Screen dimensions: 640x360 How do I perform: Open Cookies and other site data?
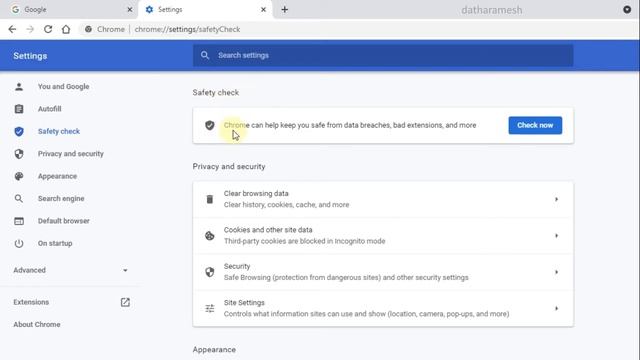coord(383,236)
